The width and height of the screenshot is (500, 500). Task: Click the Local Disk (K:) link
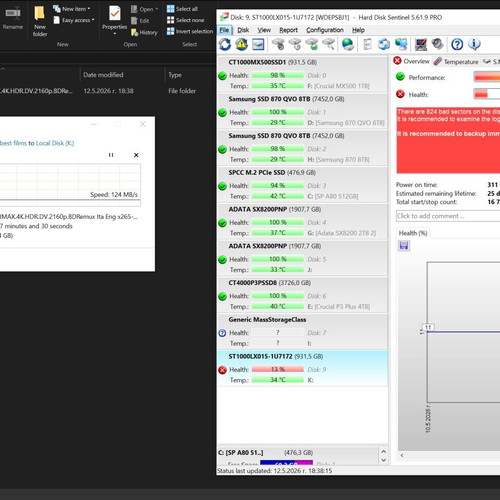coord(55,143)
